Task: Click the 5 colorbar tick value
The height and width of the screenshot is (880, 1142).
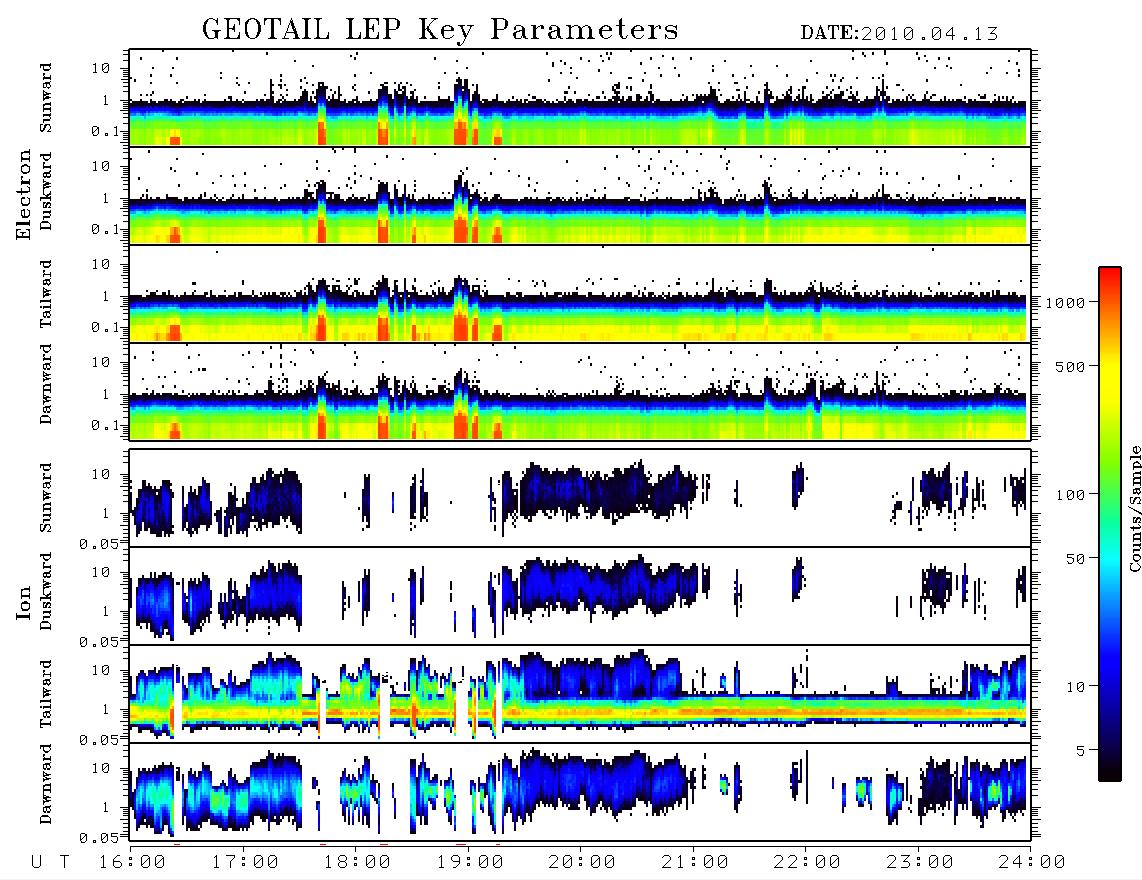Action: (x=1081, y=751)
